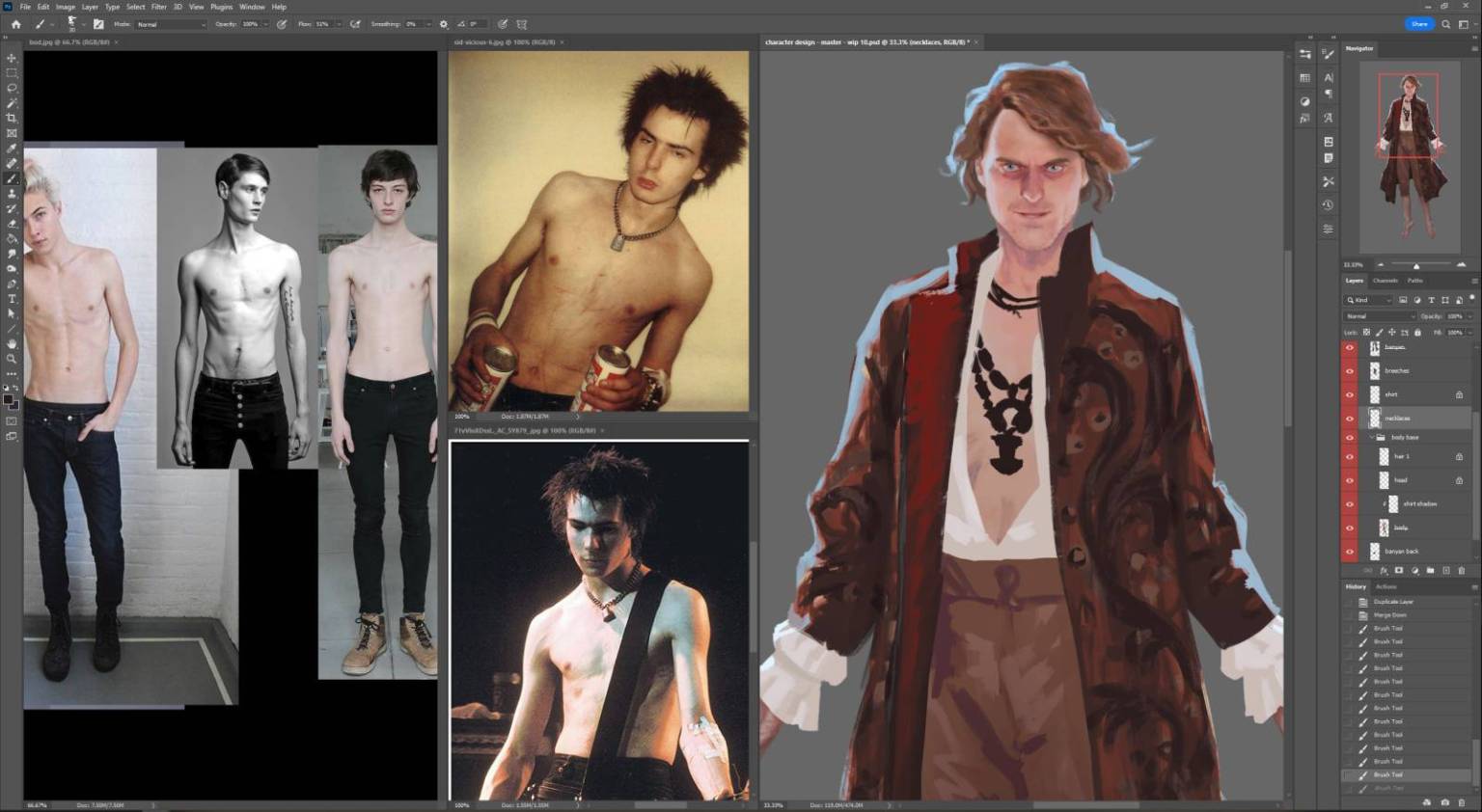
Task: Select the Move tool
Action: point(12,58)
